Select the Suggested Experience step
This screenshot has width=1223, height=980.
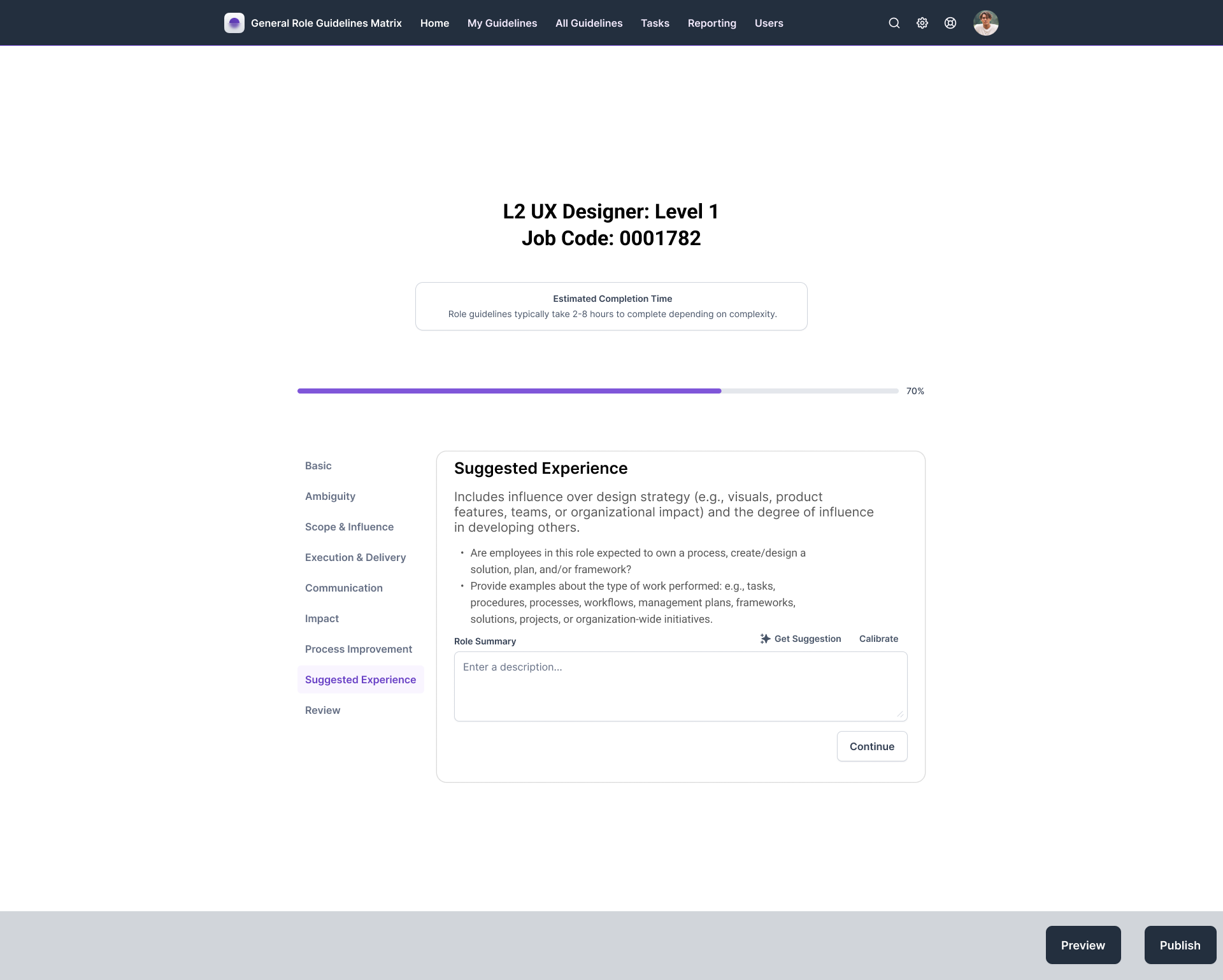coord(361,679)
